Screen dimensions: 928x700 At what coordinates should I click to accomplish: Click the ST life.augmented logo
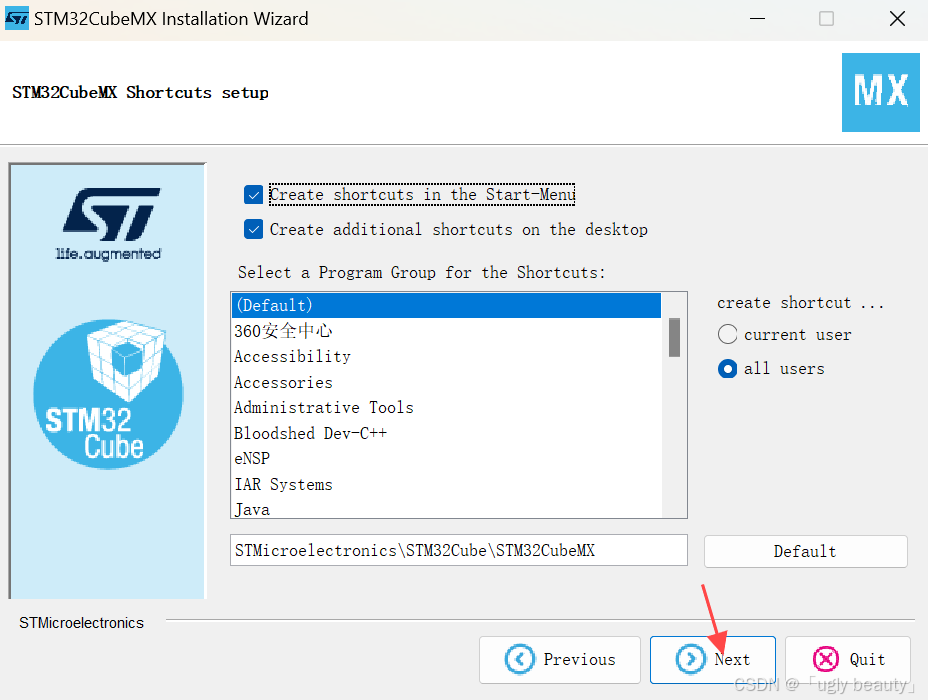click(x=110, y=224)
